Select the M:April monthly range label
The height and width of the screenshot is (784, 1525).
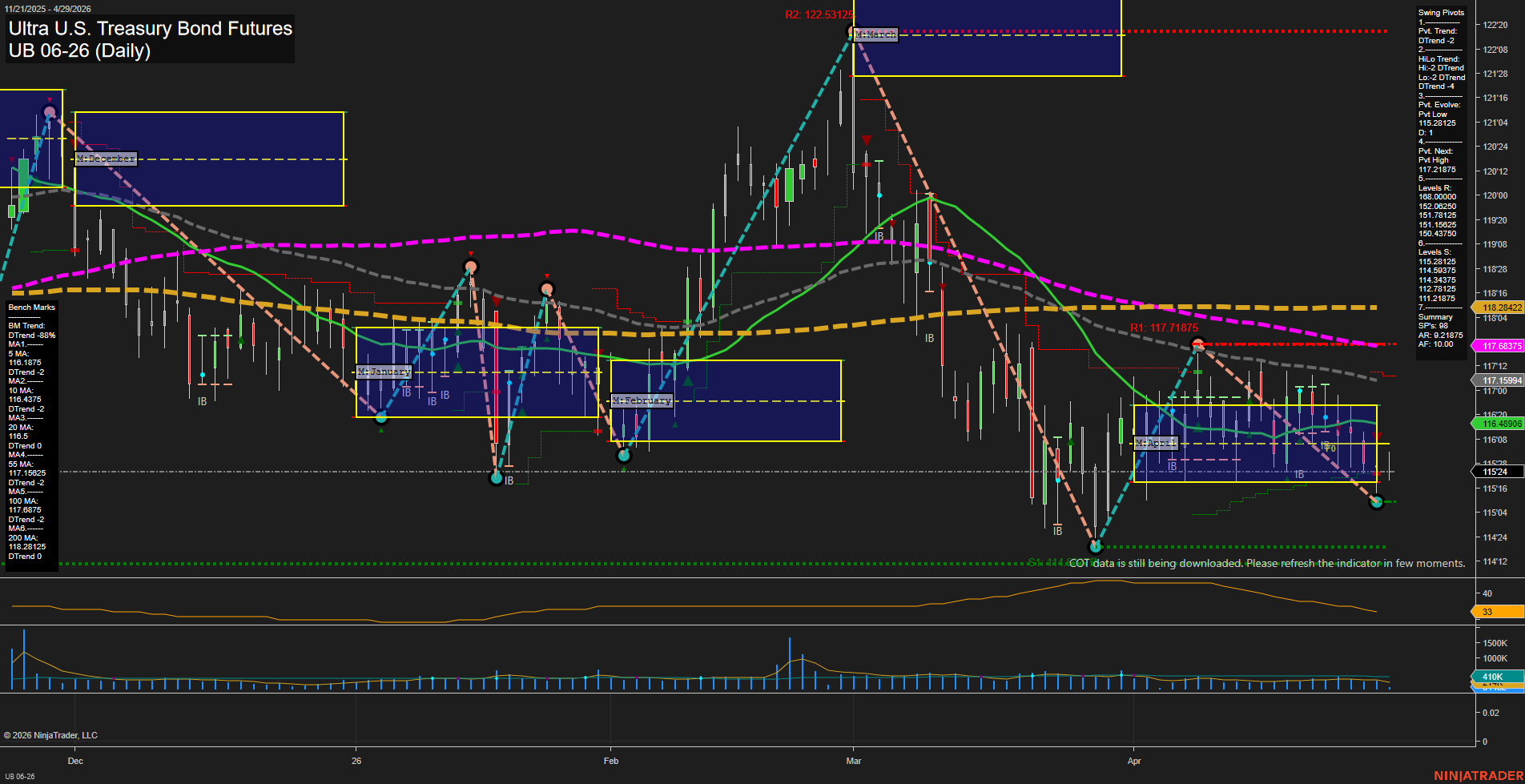coord(1156,443)
